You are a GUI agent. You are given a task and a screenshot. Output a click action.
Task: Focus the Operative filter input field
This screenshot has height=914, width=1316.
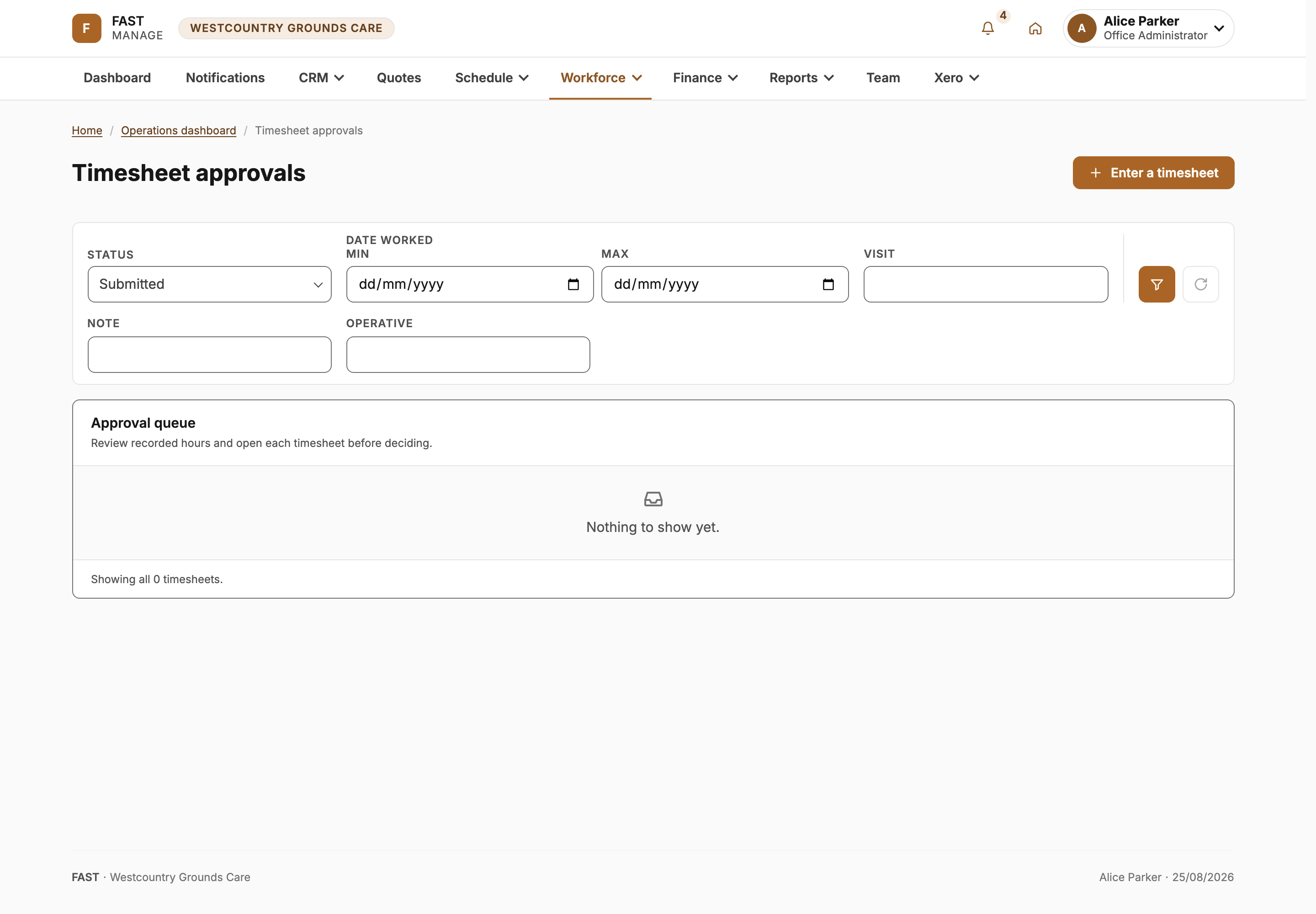[468, 355]
